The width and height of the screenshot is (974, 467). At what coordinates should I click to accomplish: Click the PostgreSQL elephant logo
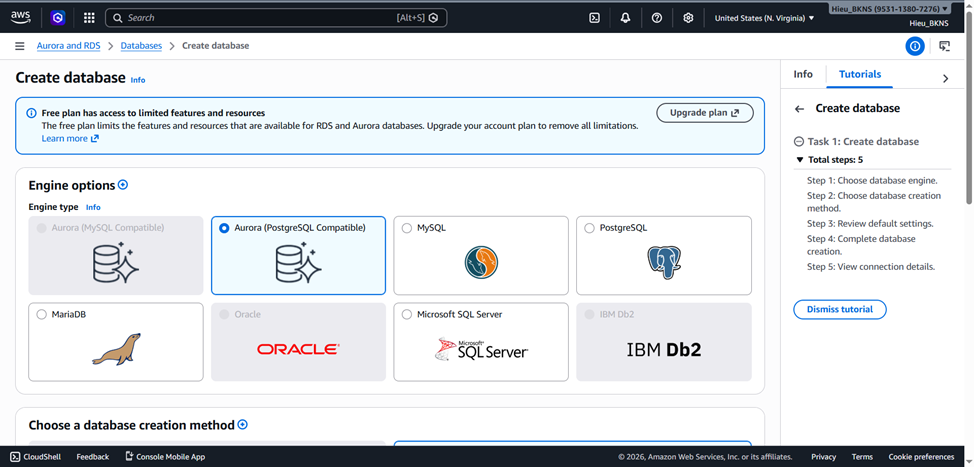click(663, 262)
